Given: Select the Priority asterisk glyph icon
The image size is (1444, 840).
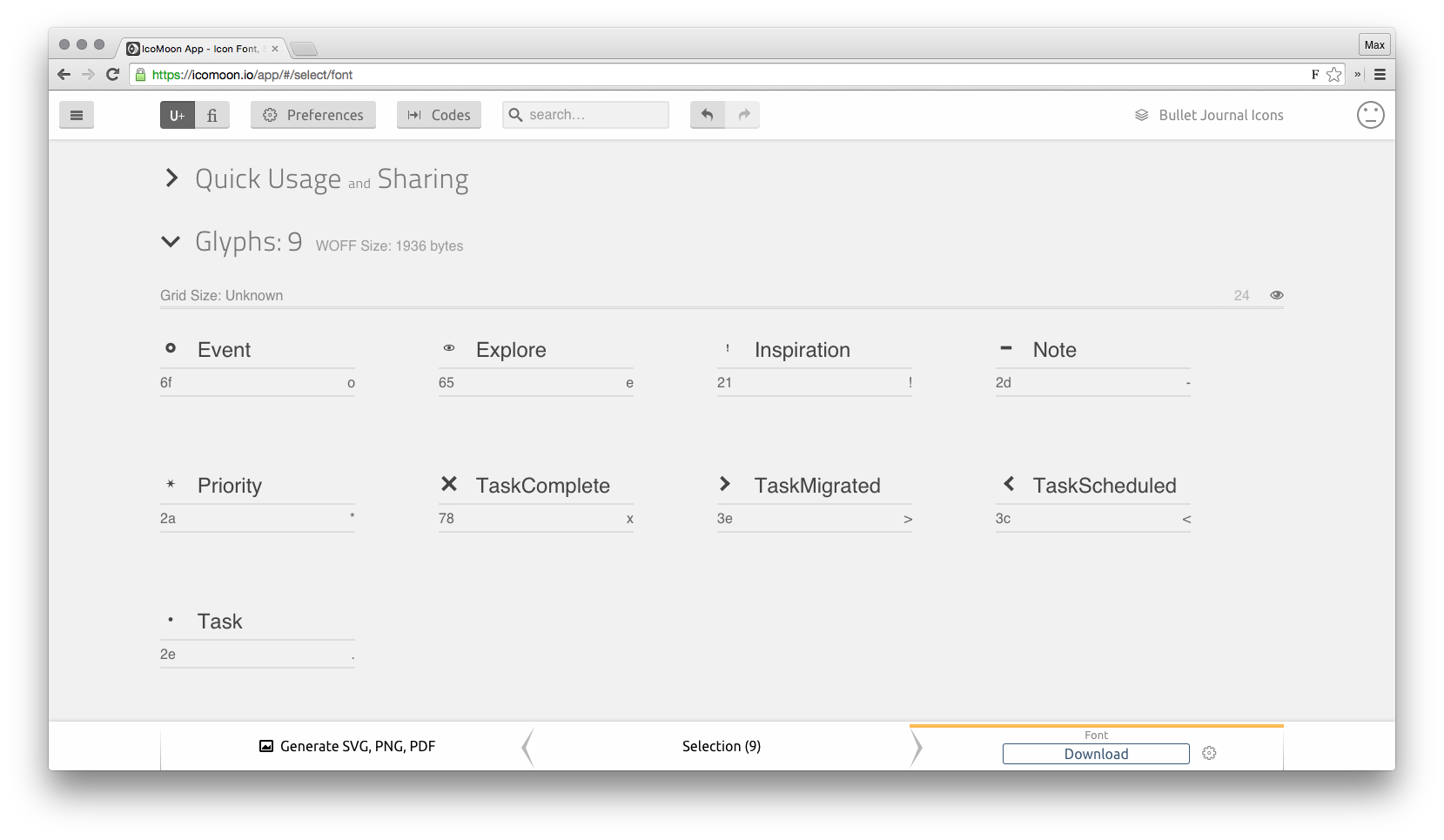Looking at the screenshot, I should pyautogui.click(x=171, y=484).
